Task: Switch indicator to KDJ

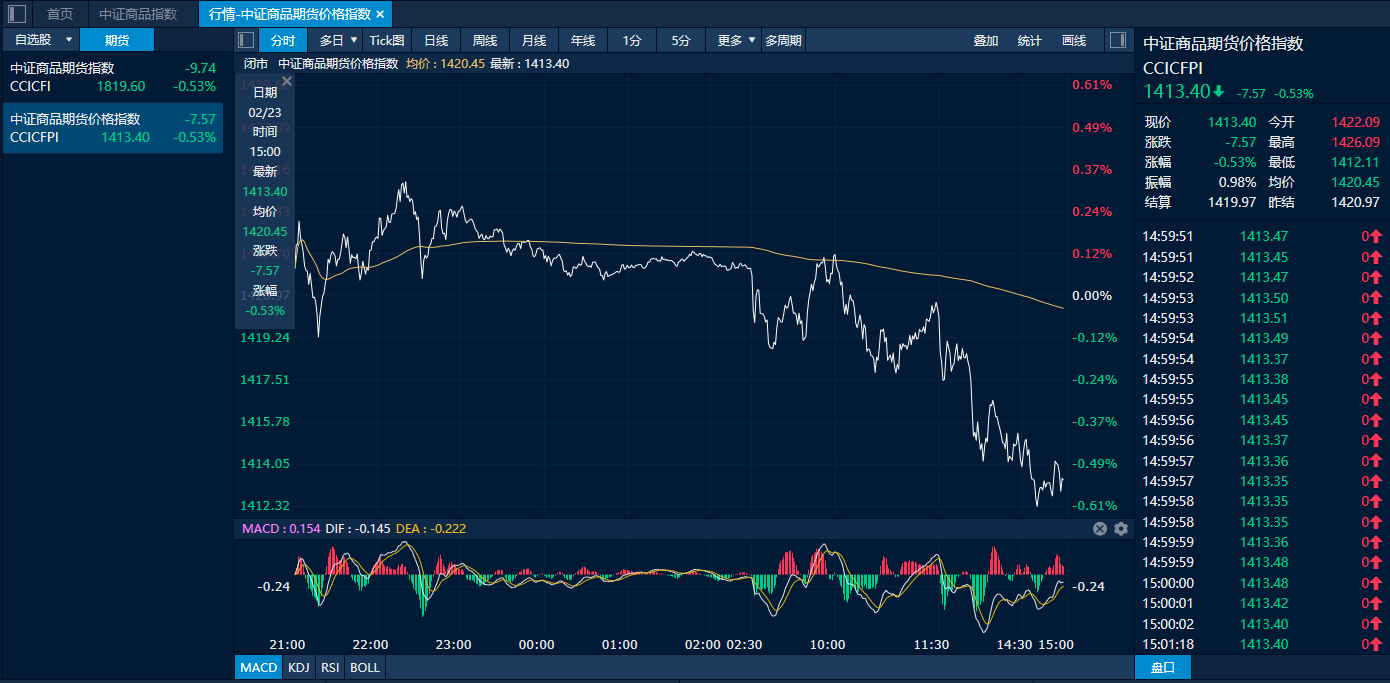Action: point(298,667)
